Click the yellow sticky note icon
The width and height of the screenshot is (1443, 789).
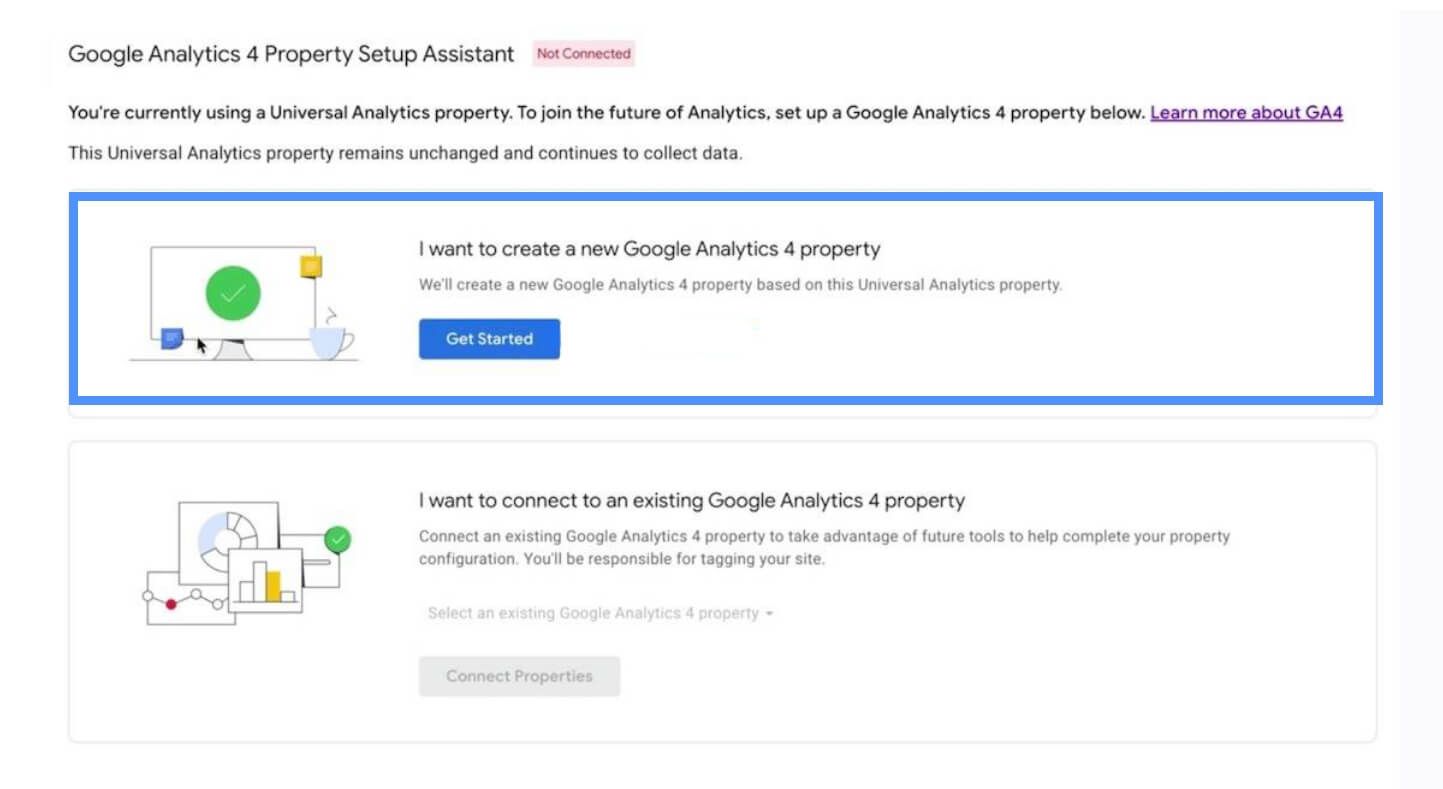[311, 267]
